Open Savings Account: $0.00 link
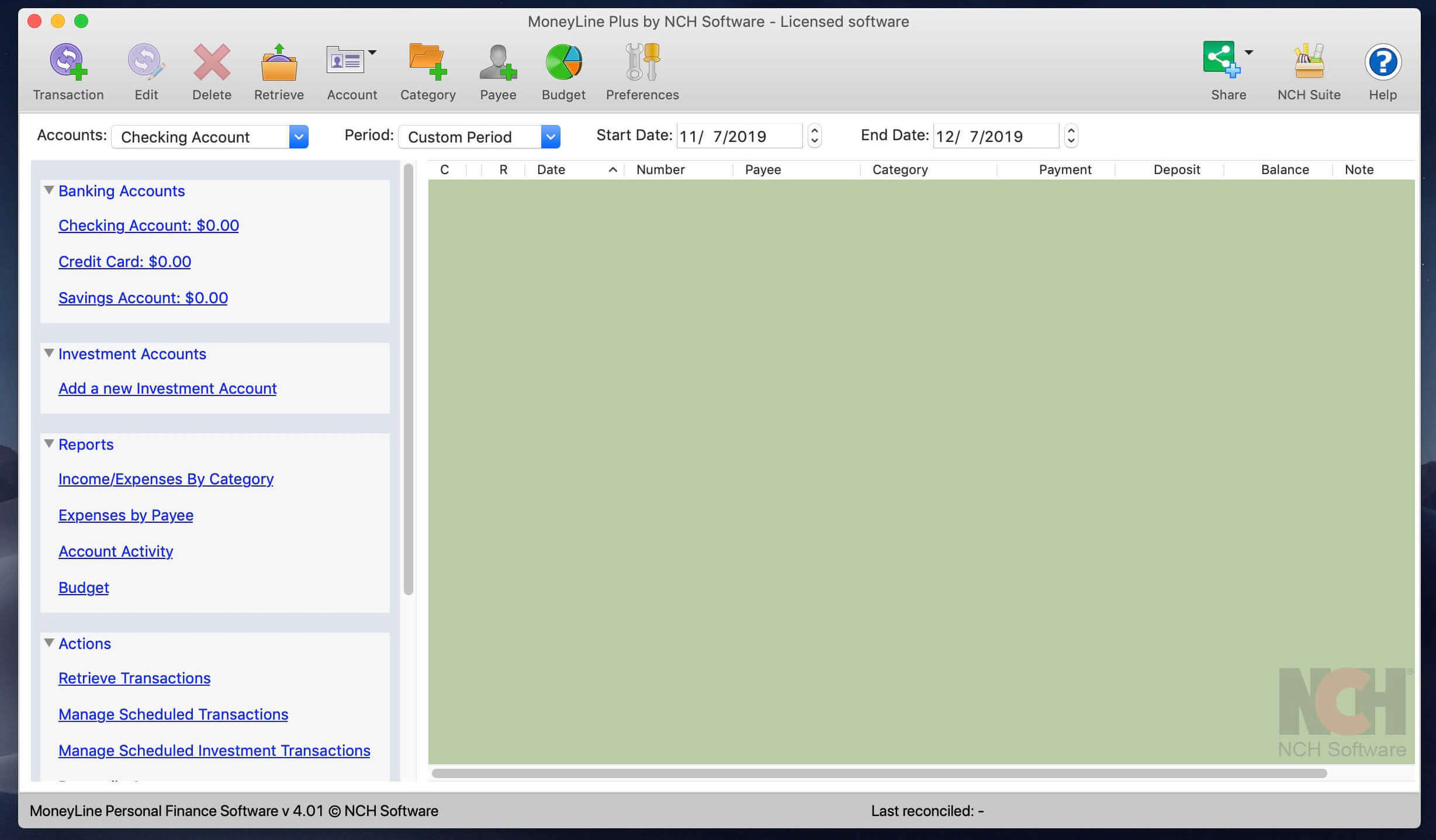 coord(143,298)
